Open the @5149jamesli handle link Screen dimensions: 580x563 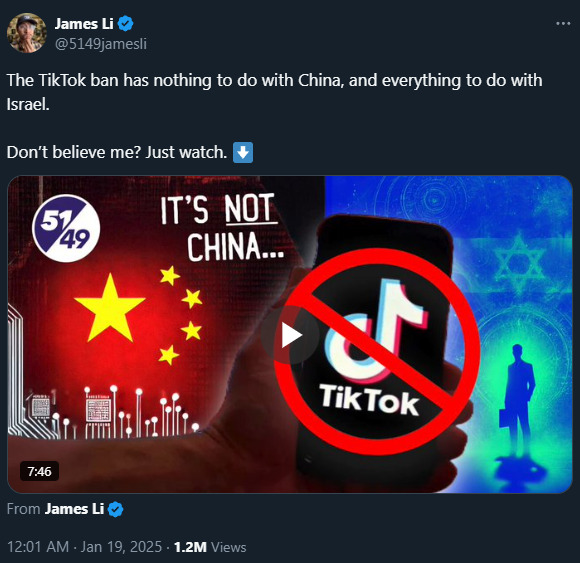101,44
